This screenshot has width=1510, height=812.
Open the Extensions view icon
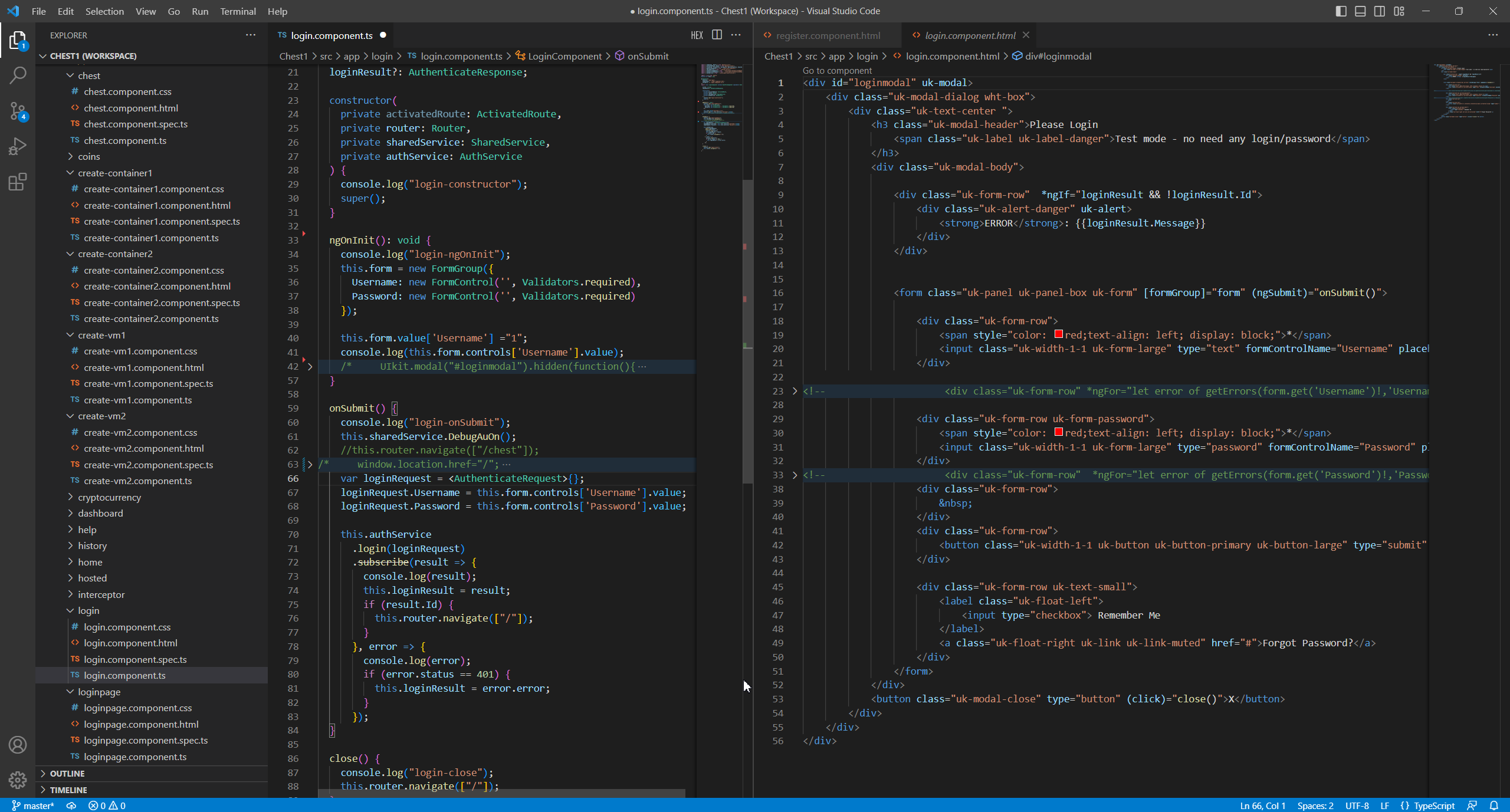pyautogui.click(x=18, y=182)
